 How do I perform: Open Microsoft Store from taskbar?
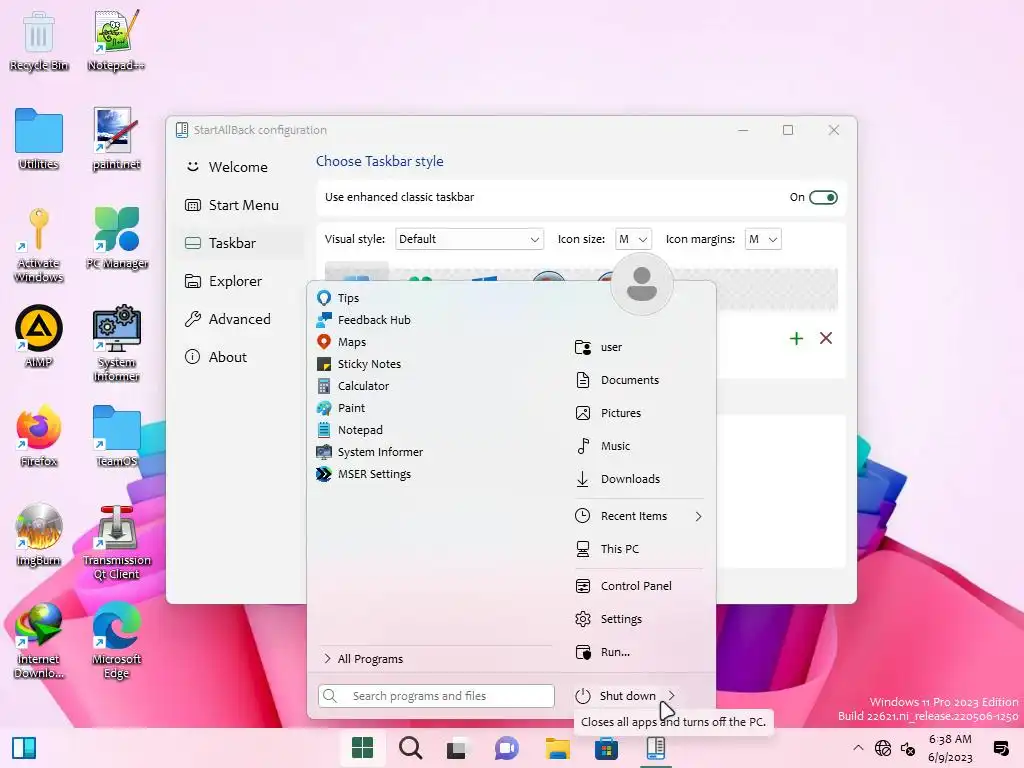[x=606, y=748]
